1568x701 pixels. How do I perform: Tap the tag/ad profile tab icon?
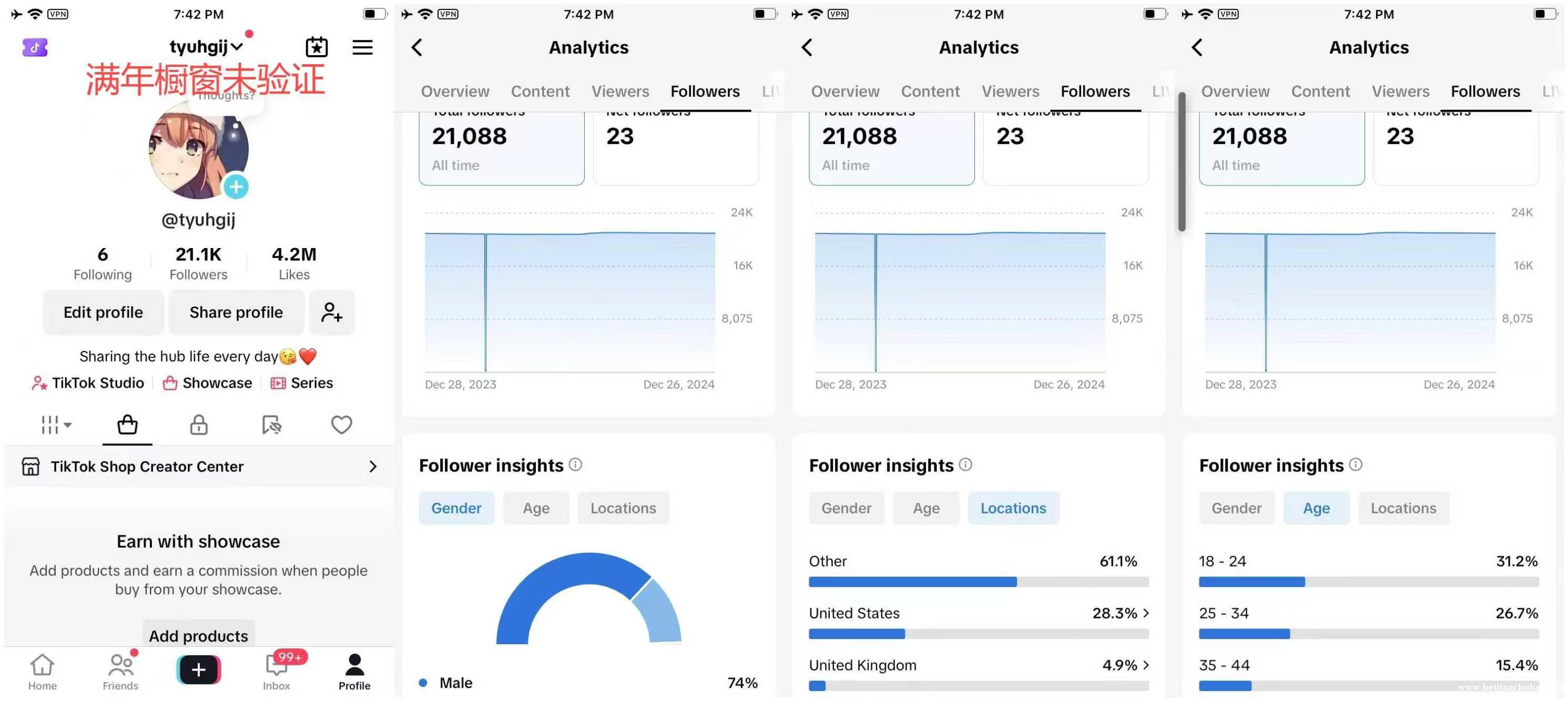coord(270,423)
